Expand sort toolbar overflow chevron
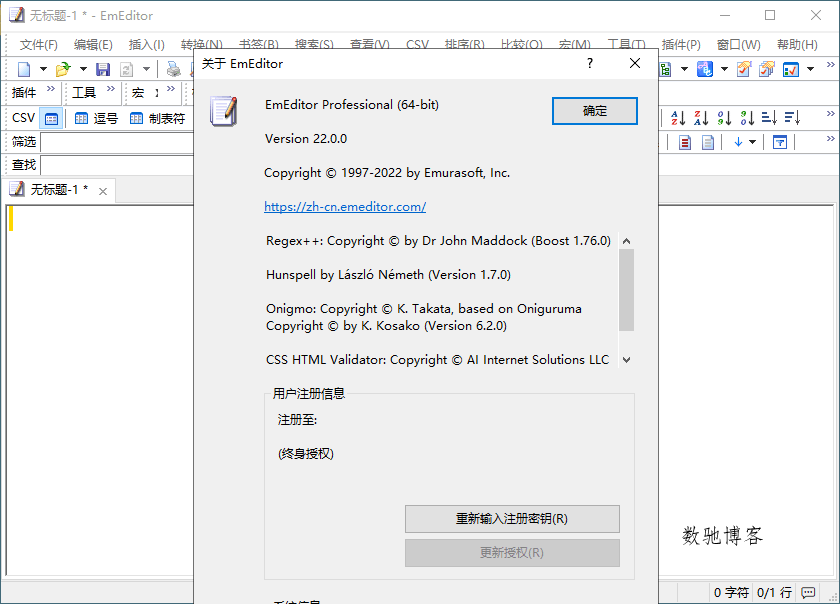The width and height of the screenshot is (840, 604). (830, 114)
